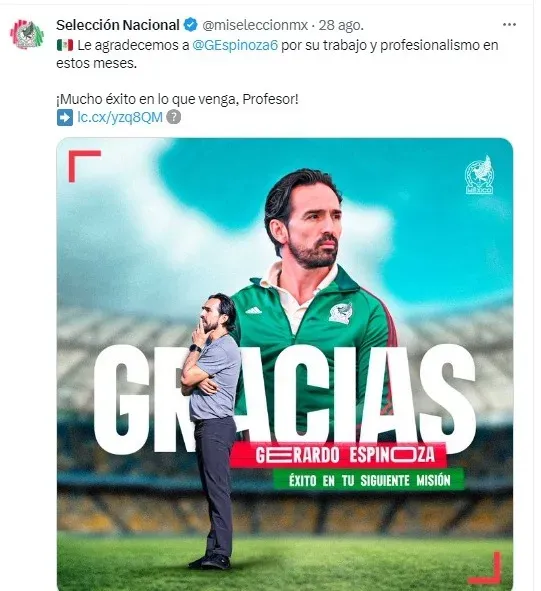
Task: Follow the lc.cx/yzq8QM short link
Action: [x=120, y=117]
